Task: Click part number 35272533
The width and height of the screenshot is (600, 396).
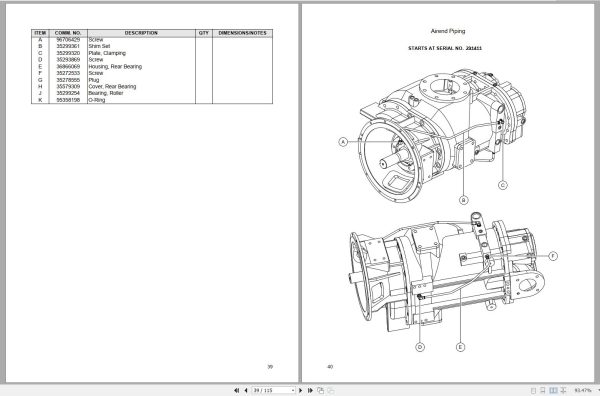Action: tap(68, 73)
